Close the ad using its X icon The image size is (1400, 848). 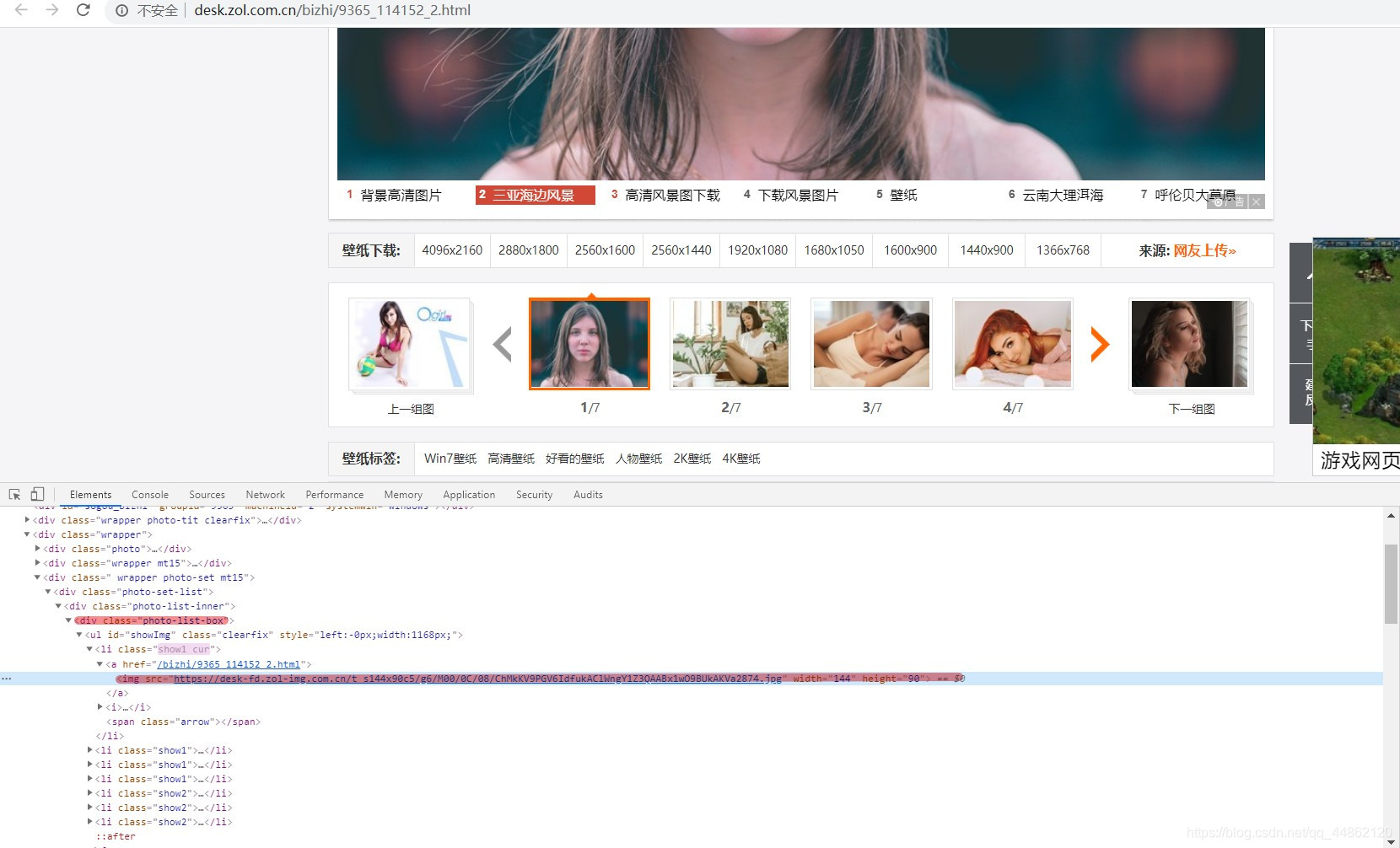pyautogui.click(x=1257, y=201)
